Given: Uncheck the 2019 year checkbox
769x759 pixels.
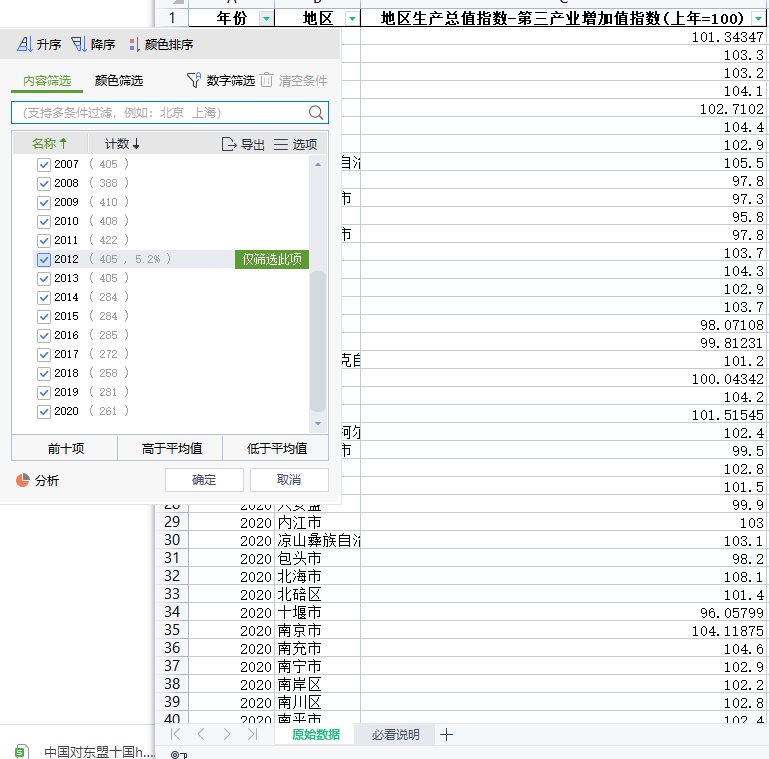Looking at the screenshot, I should (44, 392).
